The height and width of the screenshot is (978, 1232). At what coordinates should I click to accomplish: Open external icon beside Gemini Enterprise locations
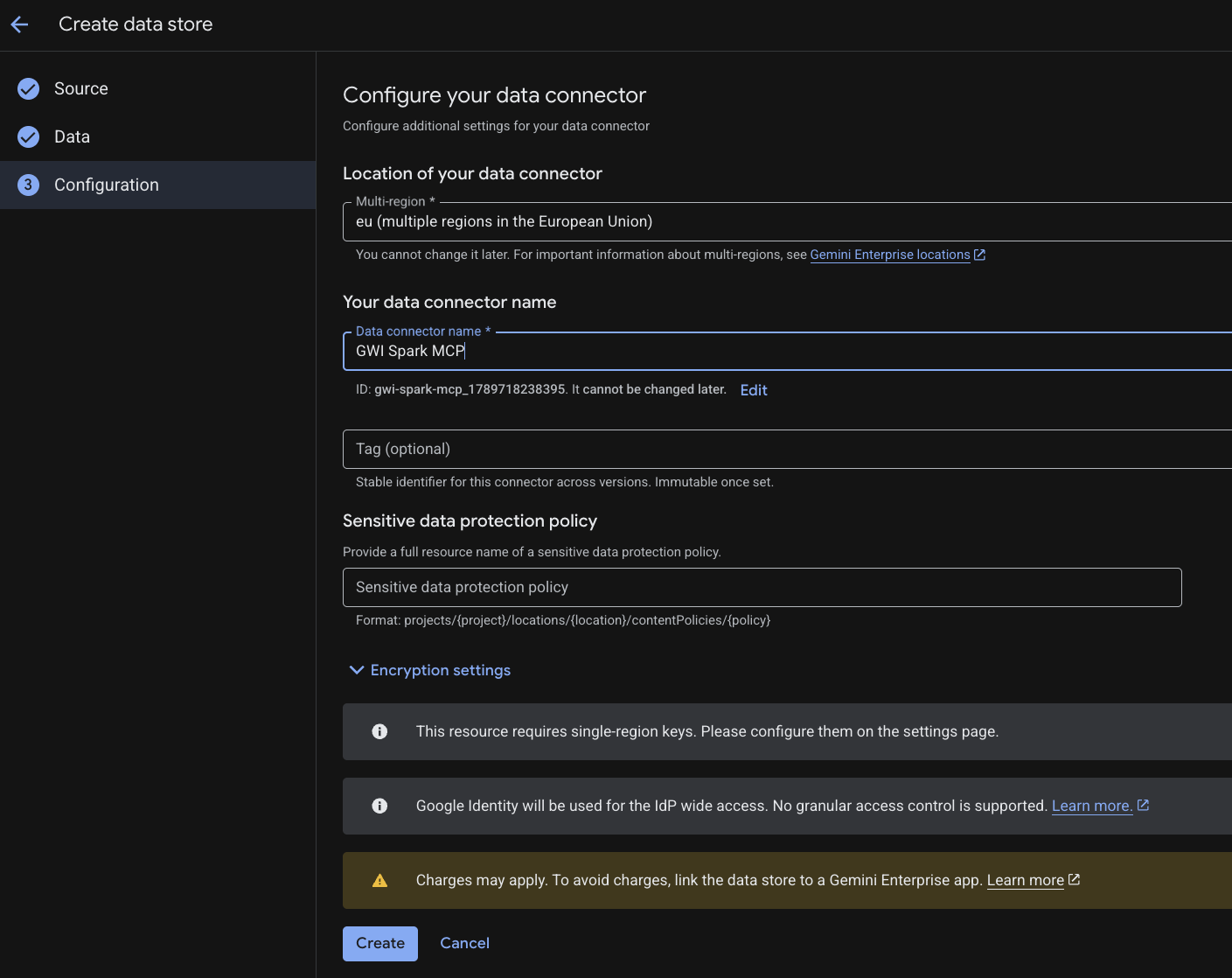(980, 255)
